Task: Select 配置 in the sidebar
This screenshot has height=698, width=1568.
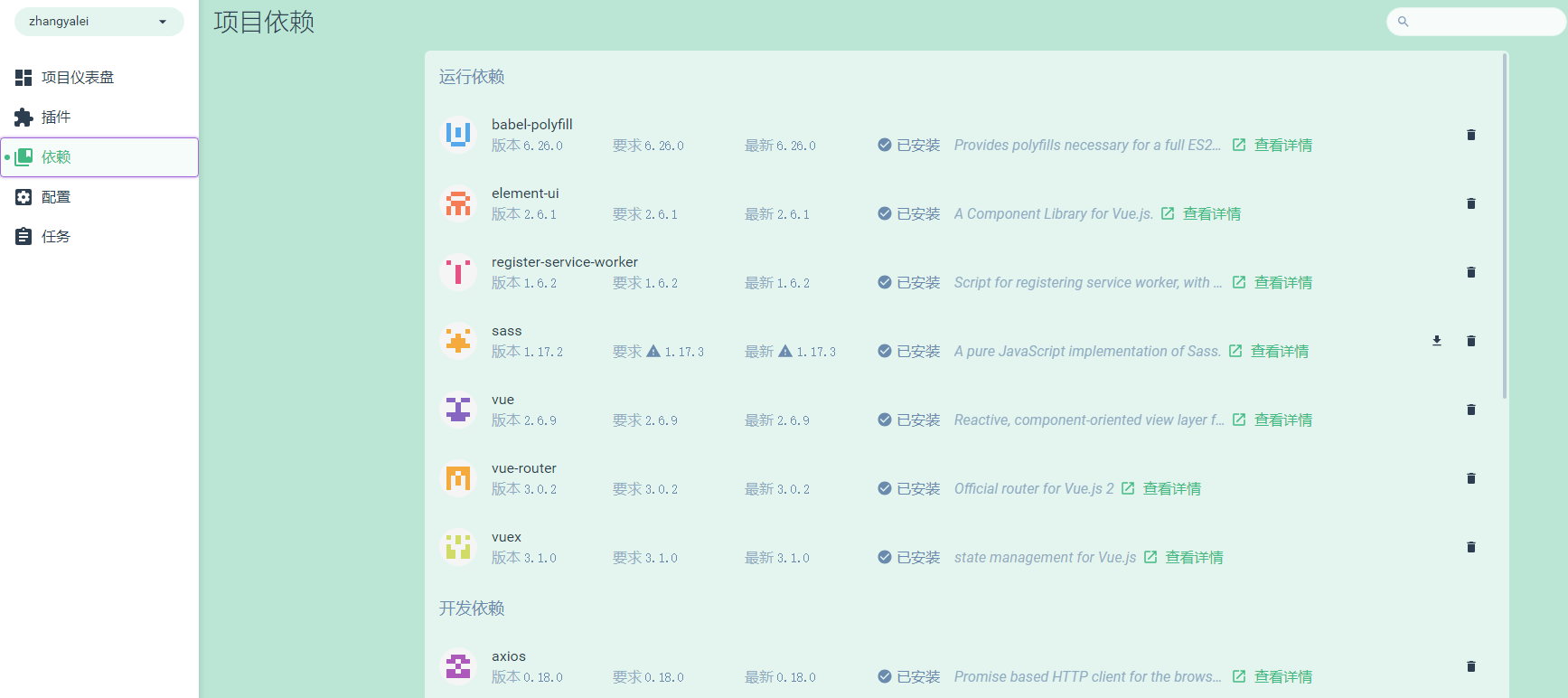Action: pos(56,197)
